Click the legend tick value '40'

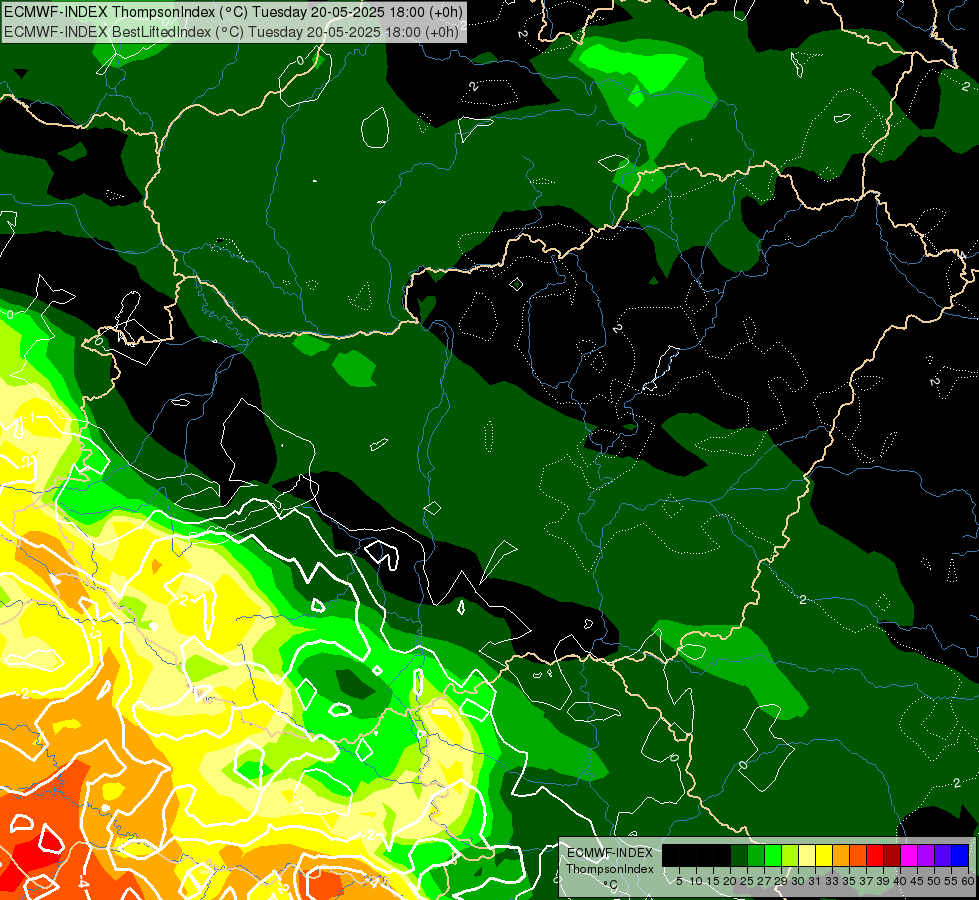tap(900, 881)
